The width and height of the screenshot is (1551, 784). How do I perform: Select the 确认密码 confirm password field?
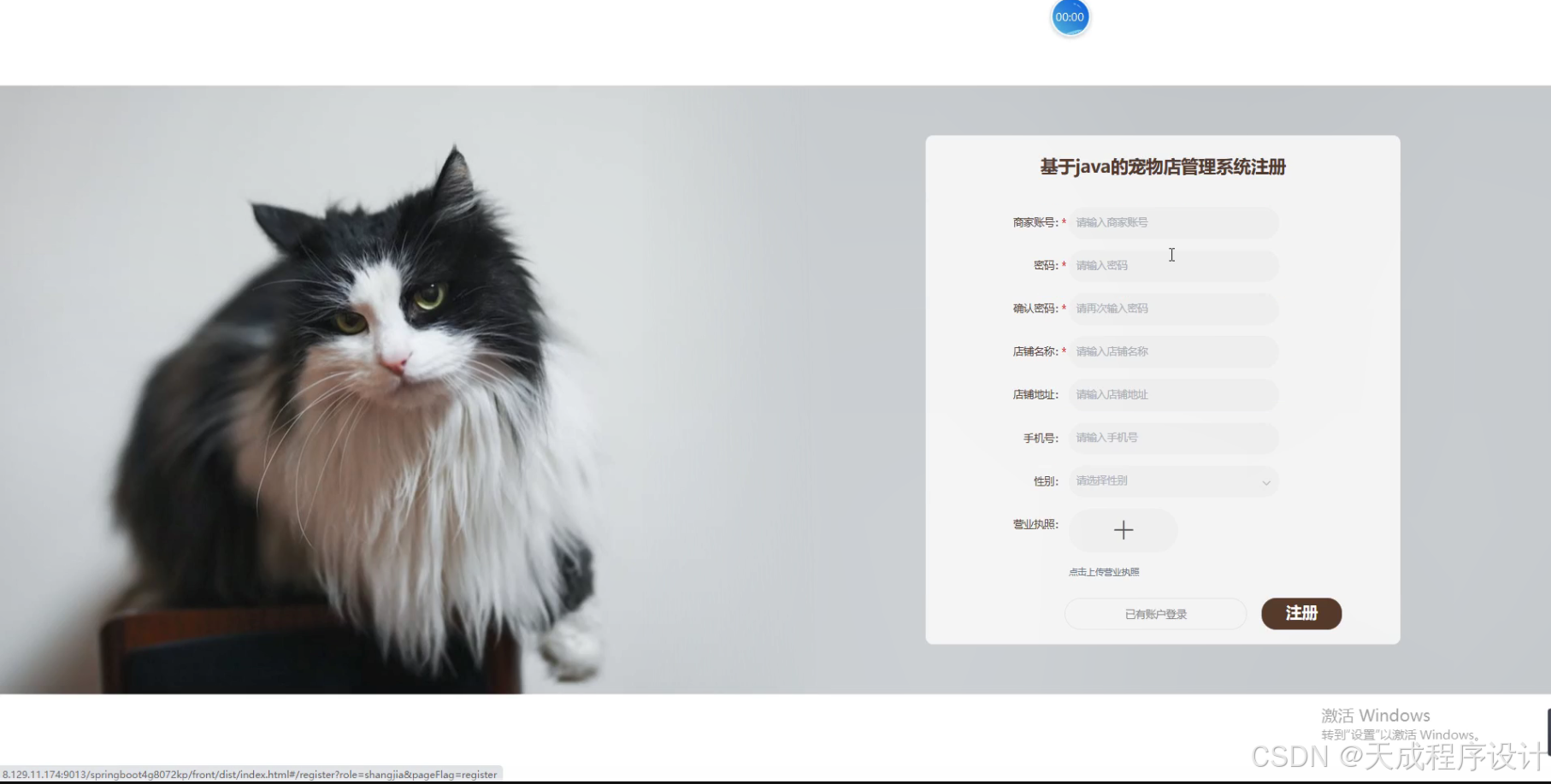coord(1171,309)
